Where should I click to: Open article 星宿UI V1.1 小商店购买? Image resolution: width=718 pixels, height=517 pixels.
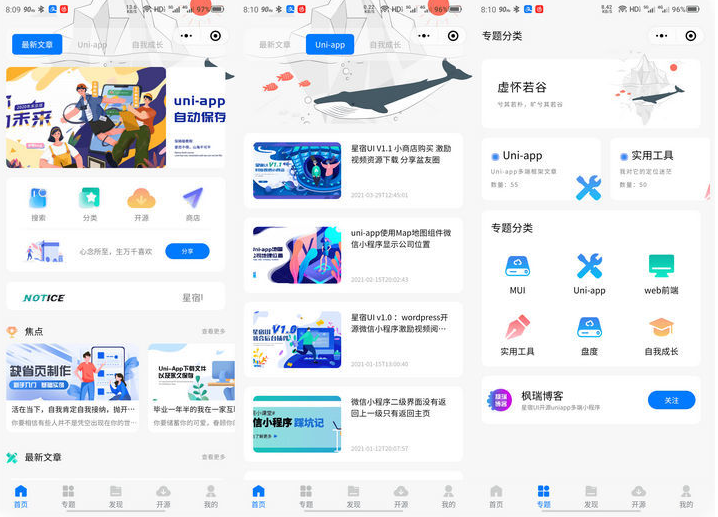(x=354, y=171)
